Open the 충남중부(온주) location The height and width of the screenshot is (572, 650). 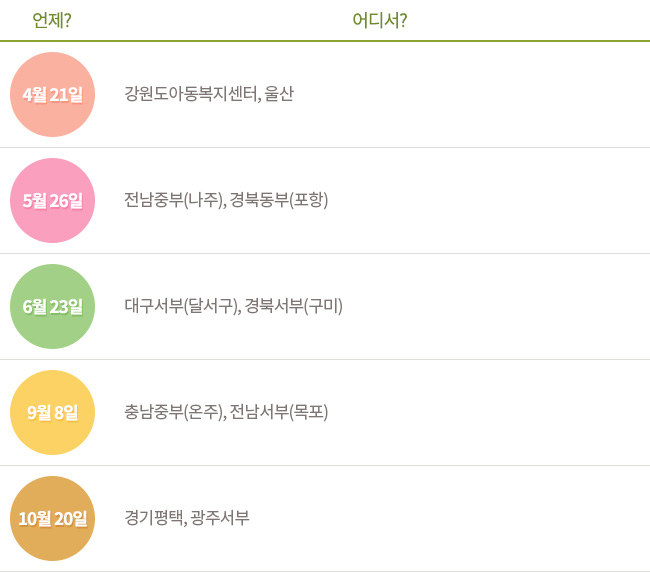(x=172, y=412)
